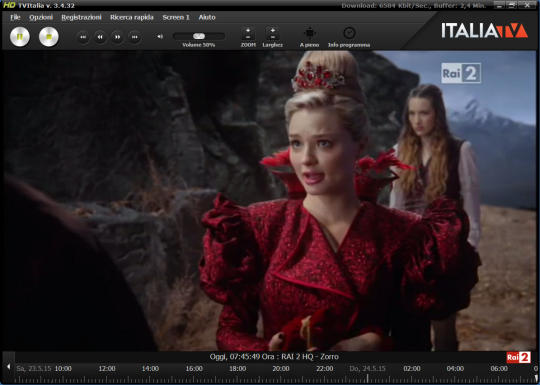Click the volume slider handle
The height and width of the screenshot is (385, 540).
pos(199,36)
